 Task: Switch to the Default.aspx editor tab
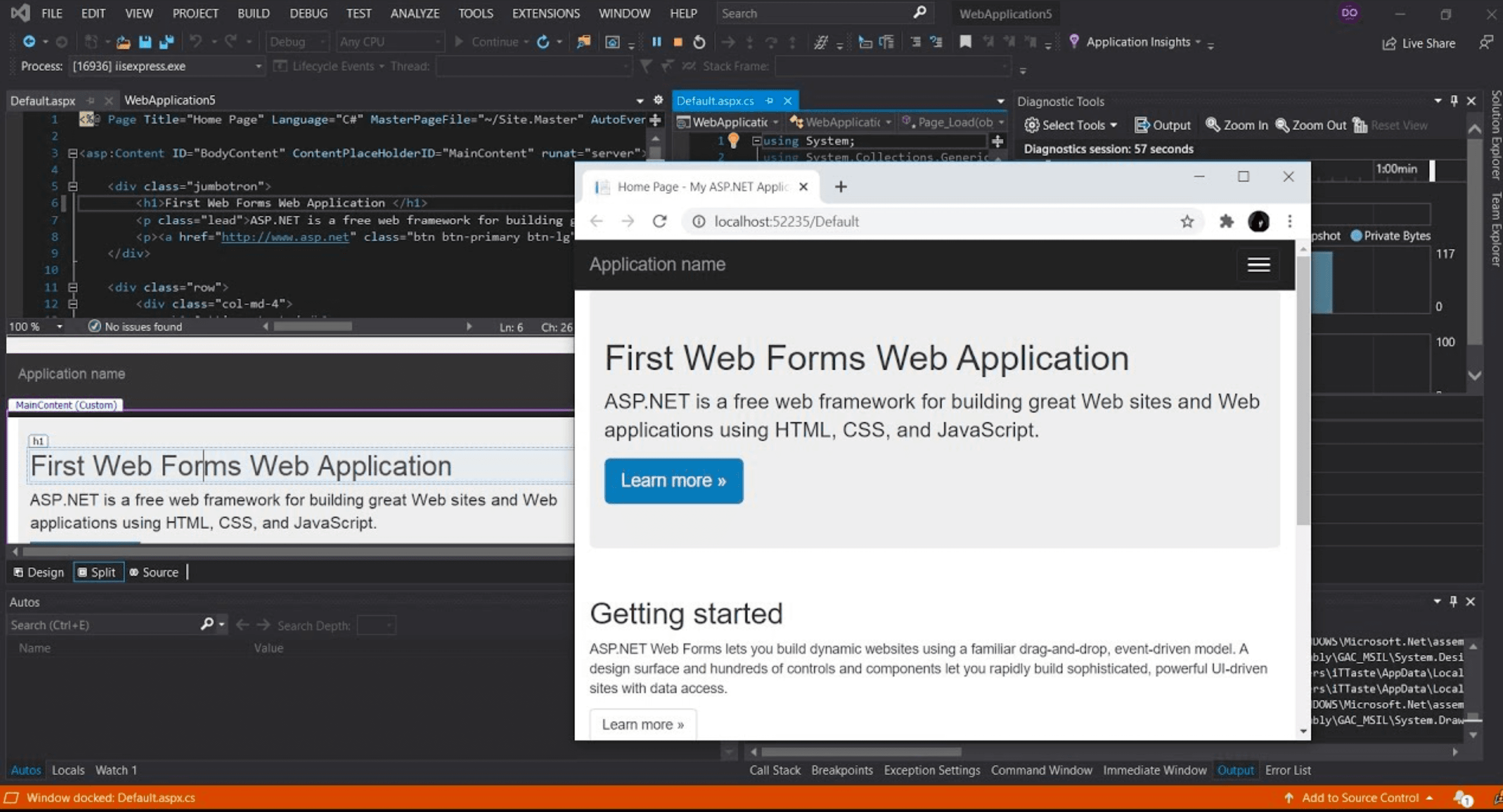42,101
